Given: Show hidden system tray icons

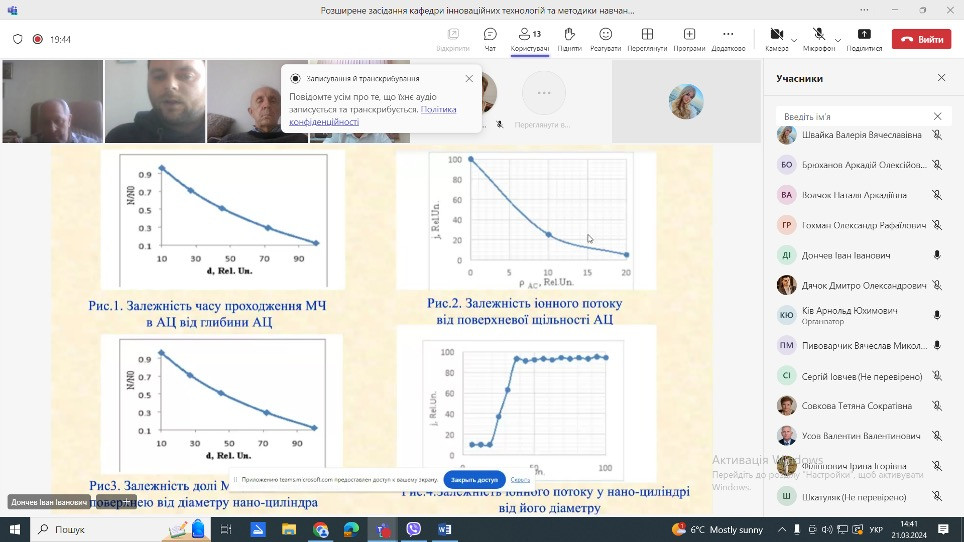Looking at the screenshot, I should 781,529.
